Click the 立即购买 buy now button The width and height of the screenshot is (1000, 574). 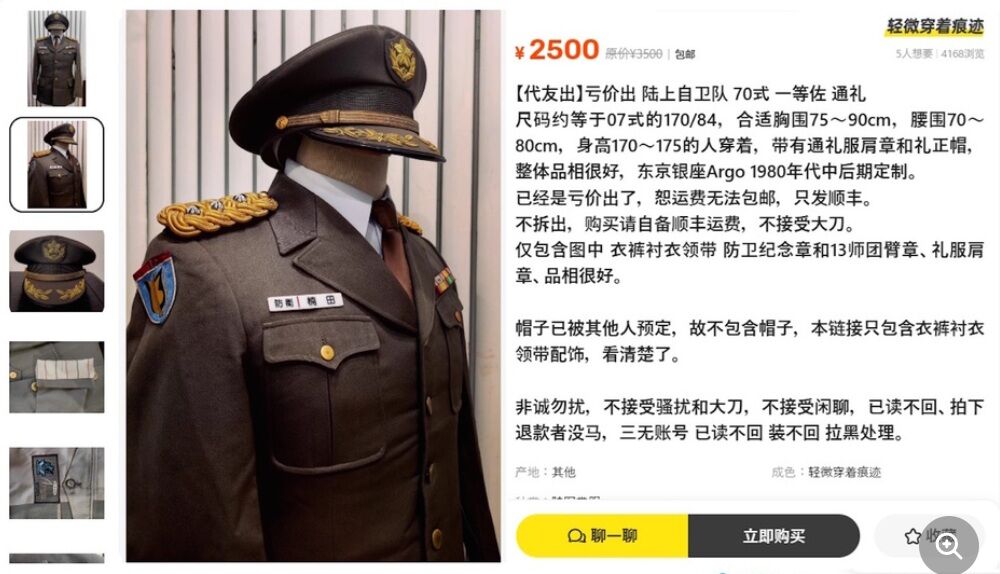point(774,536)
